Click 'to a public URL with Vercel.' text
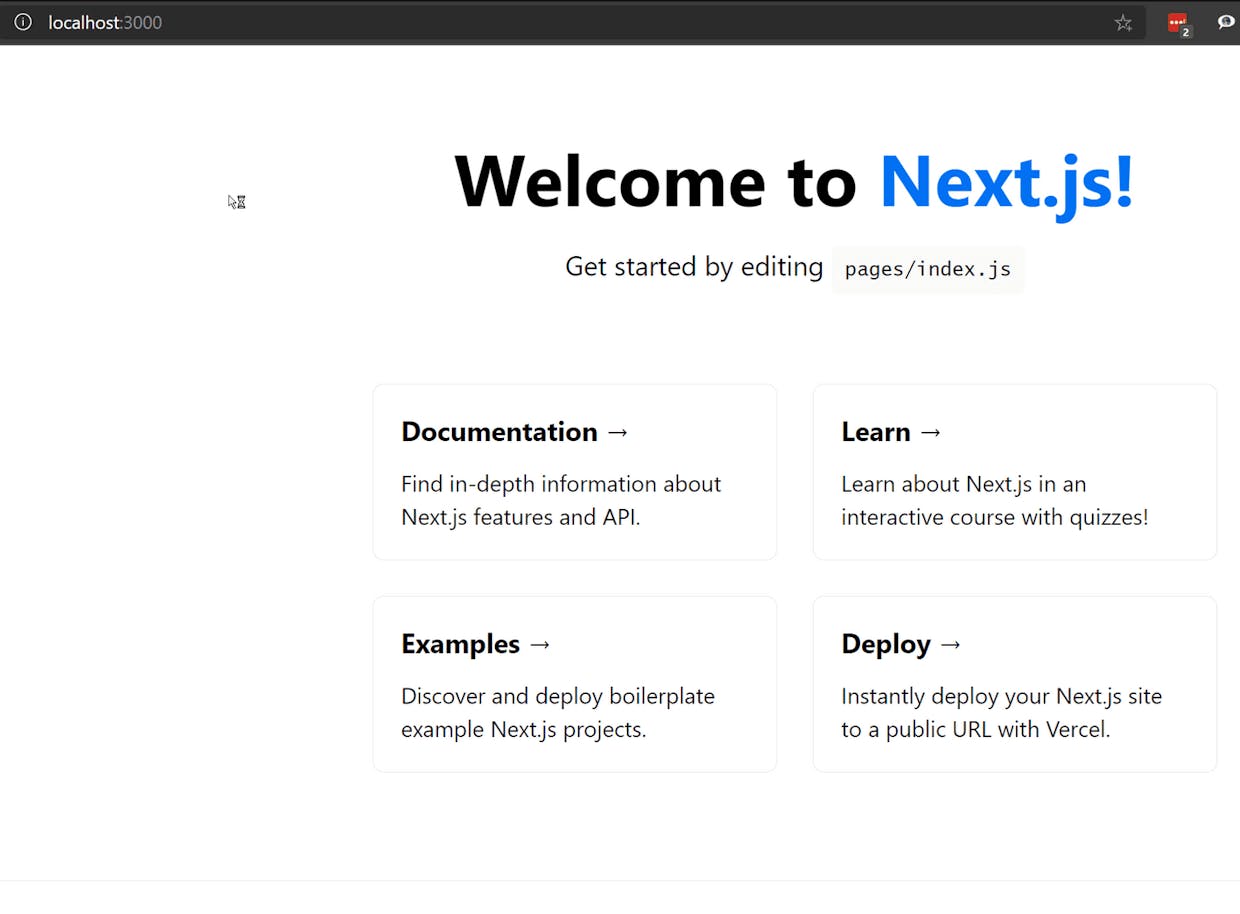The height and width of the screenshot is (914, 1240). coord(976,730)
